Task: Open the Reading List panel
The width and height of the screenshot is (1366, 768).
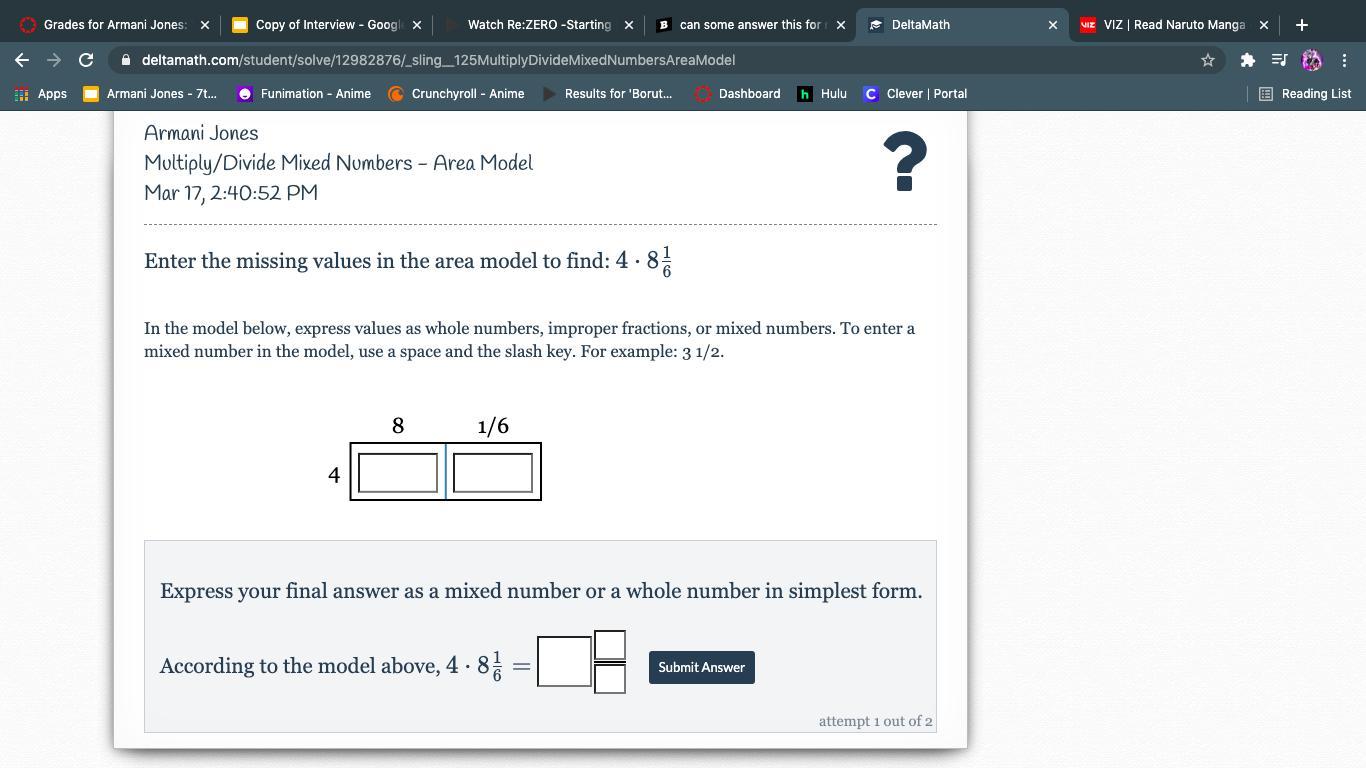Action: point(1305,94)
